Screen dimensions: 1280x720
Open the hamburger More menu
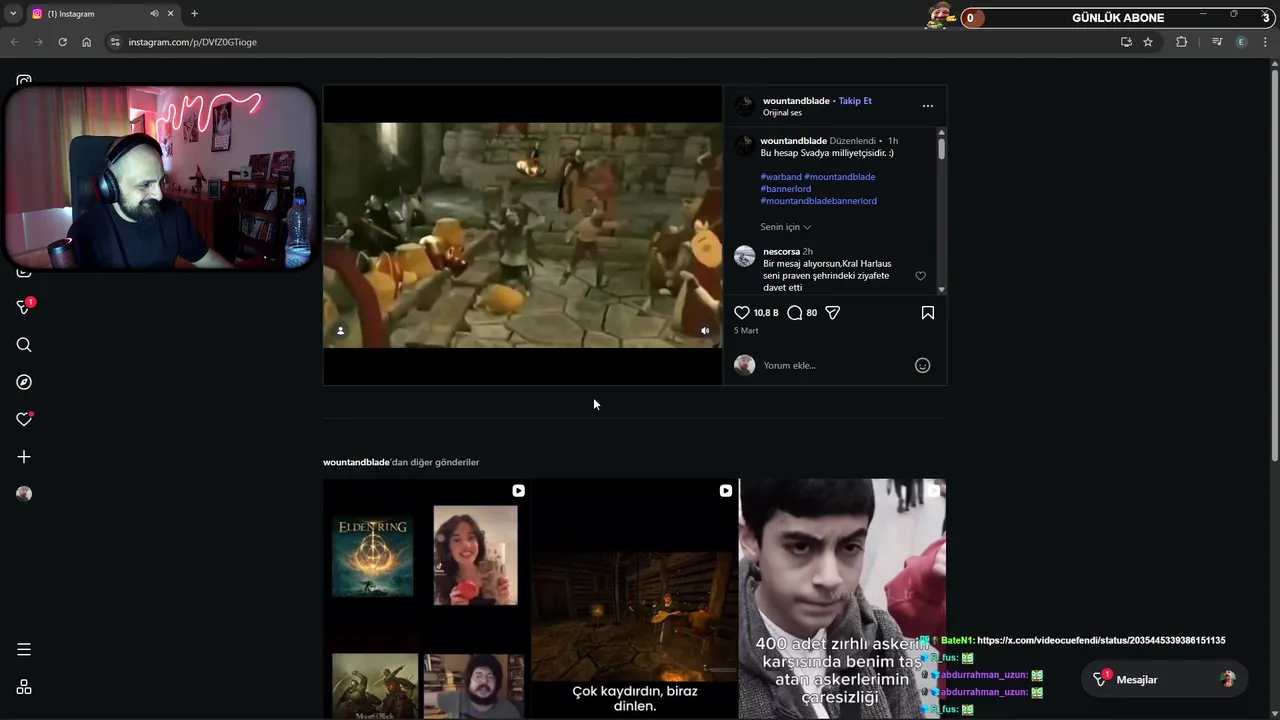coord(24,650)
